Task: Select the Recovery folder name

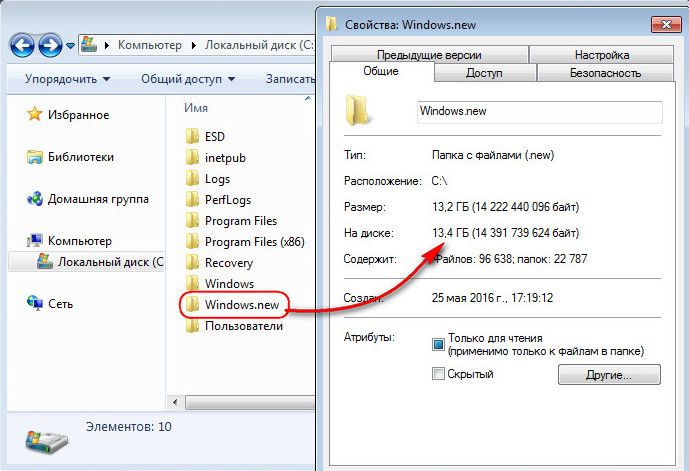Action: pyautogui.click(x=229, y=263)
